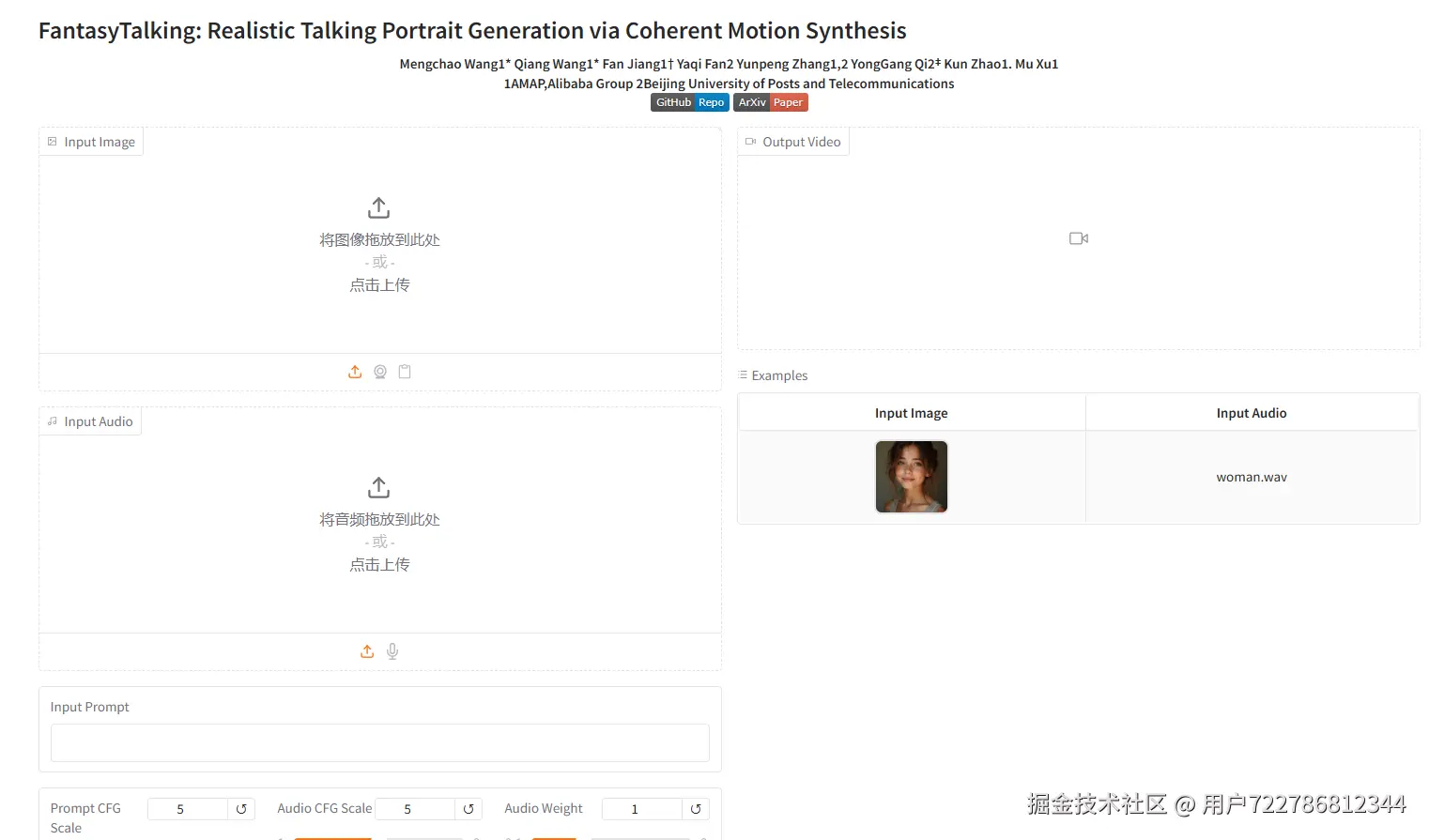Reset the Audio Weight value
The image size is (1429, 840).
tap(696, 809)
